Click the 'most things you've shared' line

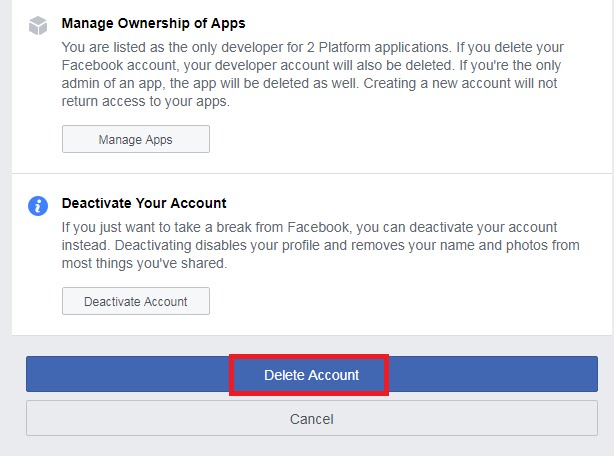click(x=144, y=263)
